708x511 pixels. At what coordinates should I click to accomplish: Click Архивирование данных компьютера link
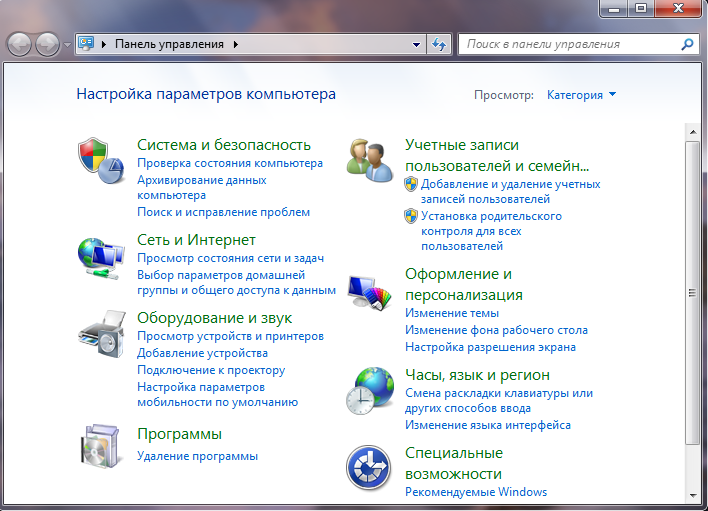pos(202,187)
